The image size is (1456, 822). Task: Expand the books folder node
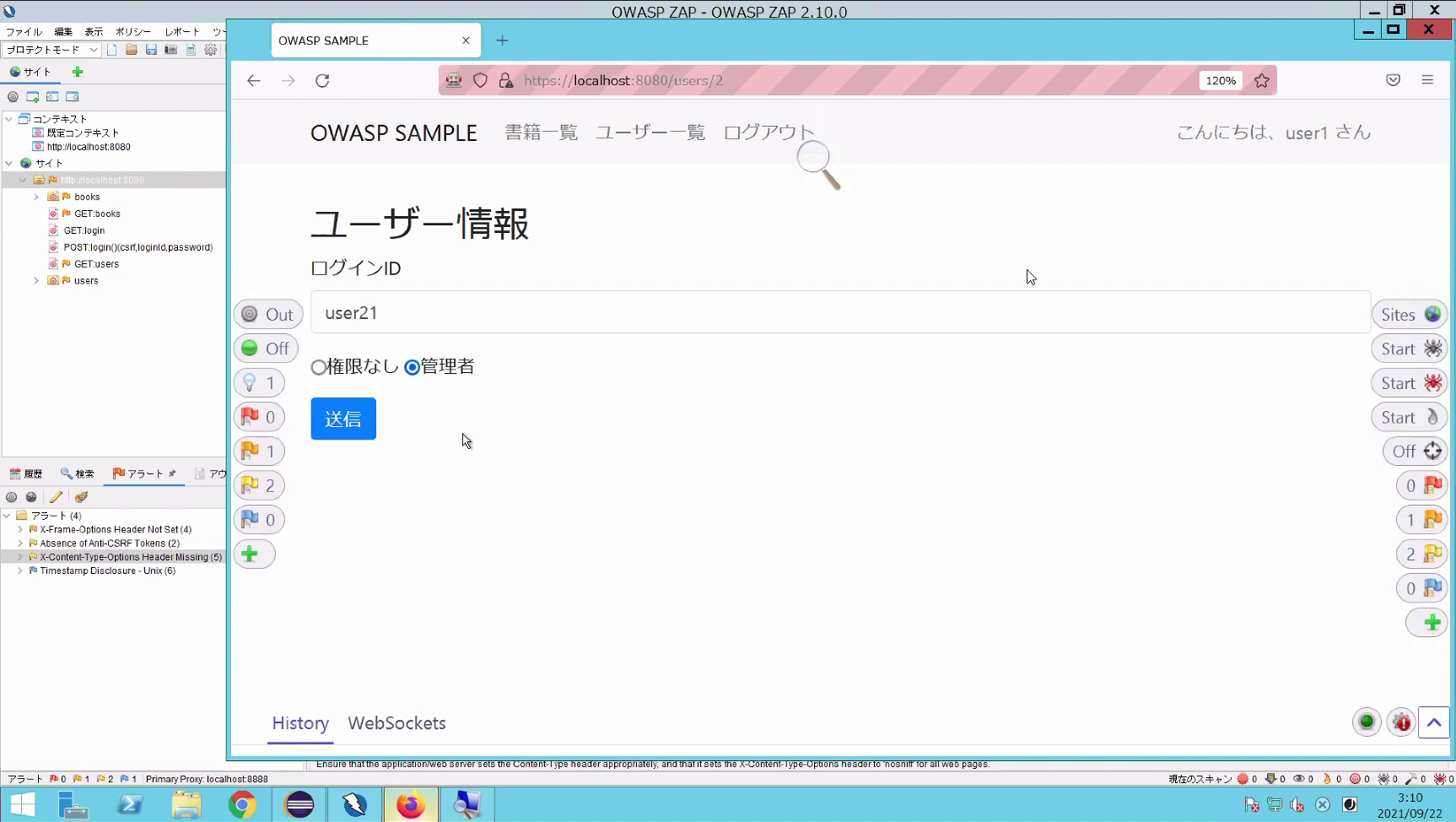coord(36,197)
